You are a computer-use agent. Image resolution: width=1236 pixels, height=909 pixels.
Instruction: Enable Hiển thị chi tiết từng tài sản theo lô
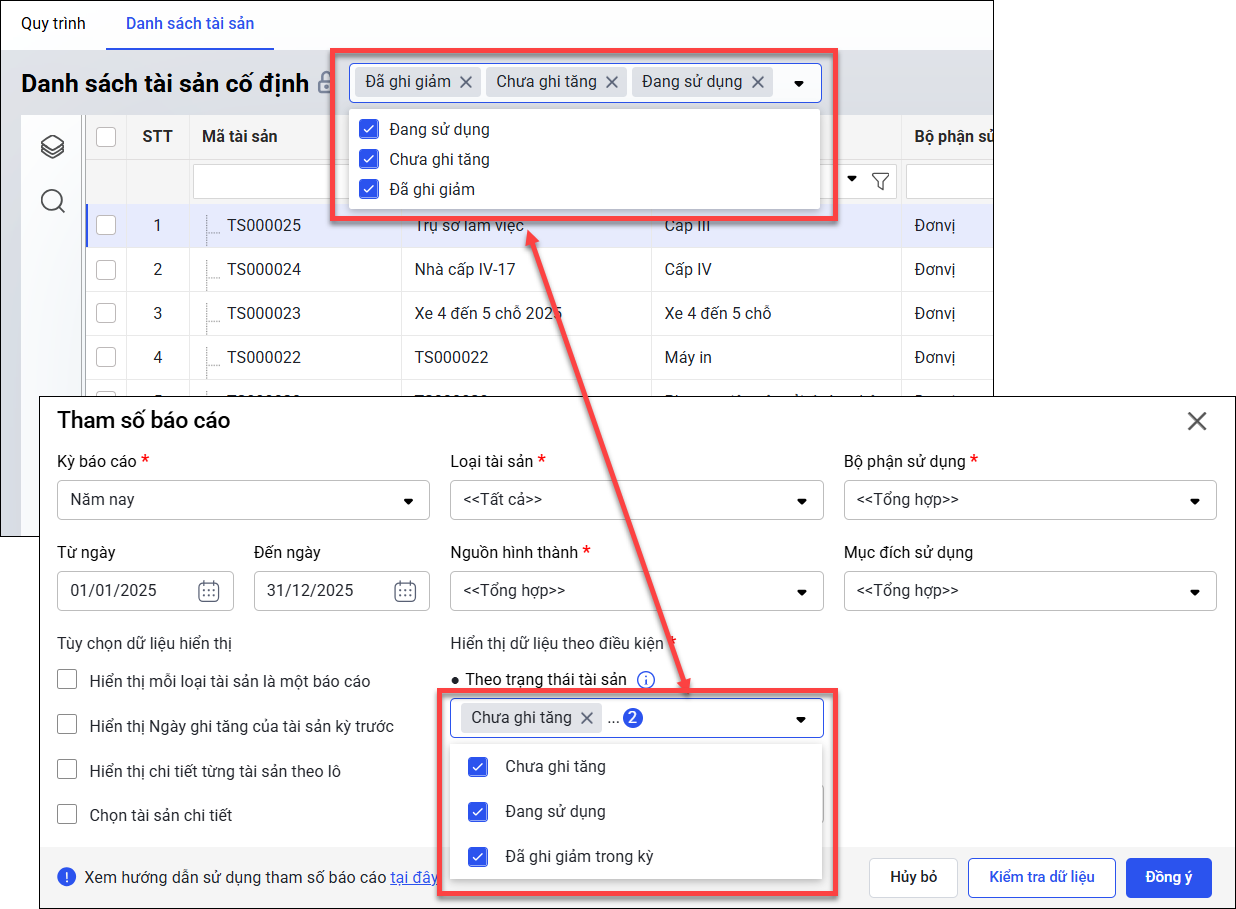click(67, 770)
